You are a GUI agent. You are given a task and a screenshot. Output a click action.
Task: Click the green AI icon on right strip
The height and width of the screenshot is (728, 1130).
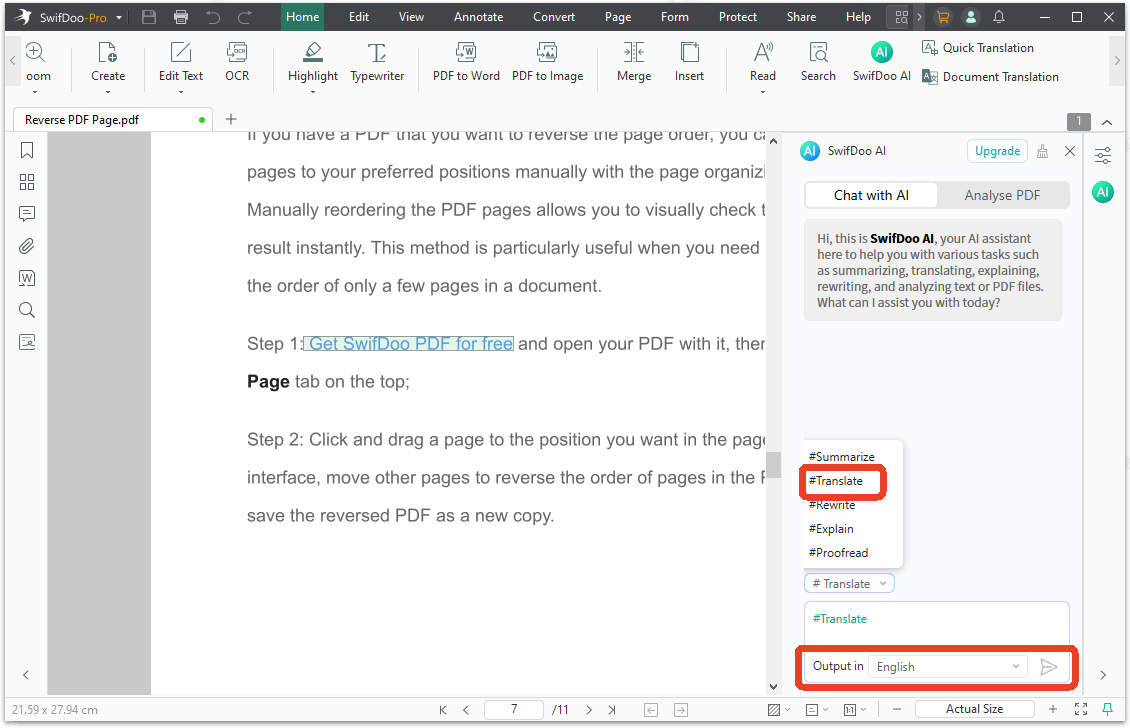(1103, 192)
